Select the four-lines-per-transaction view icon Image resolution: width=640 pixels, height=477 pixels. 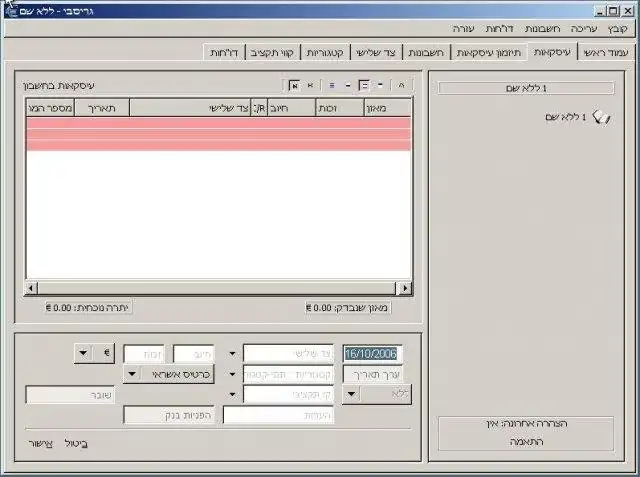pos(332,85)
